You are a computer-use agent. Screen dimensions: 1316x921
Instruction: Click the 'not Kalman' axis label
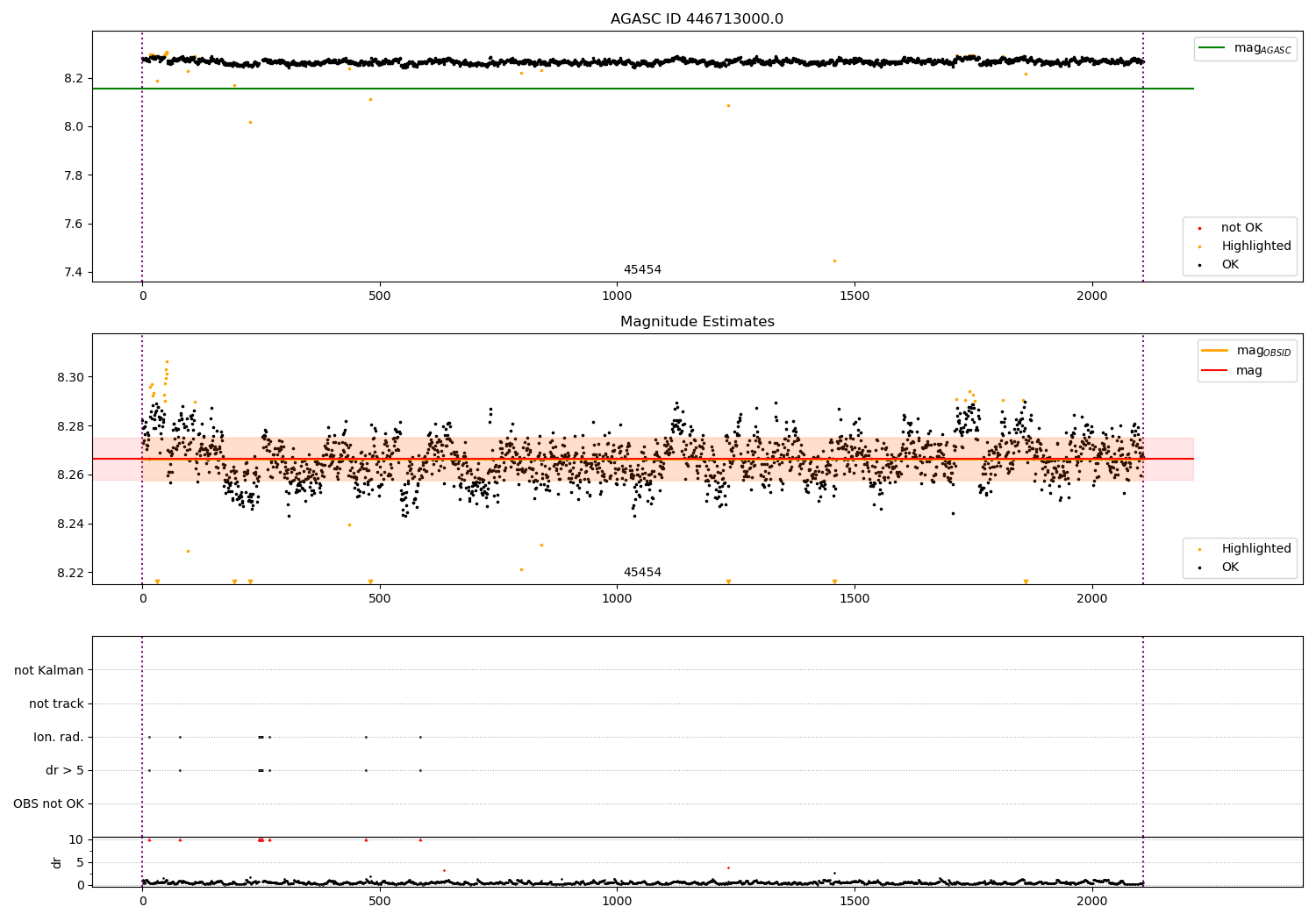pos(49,671)
